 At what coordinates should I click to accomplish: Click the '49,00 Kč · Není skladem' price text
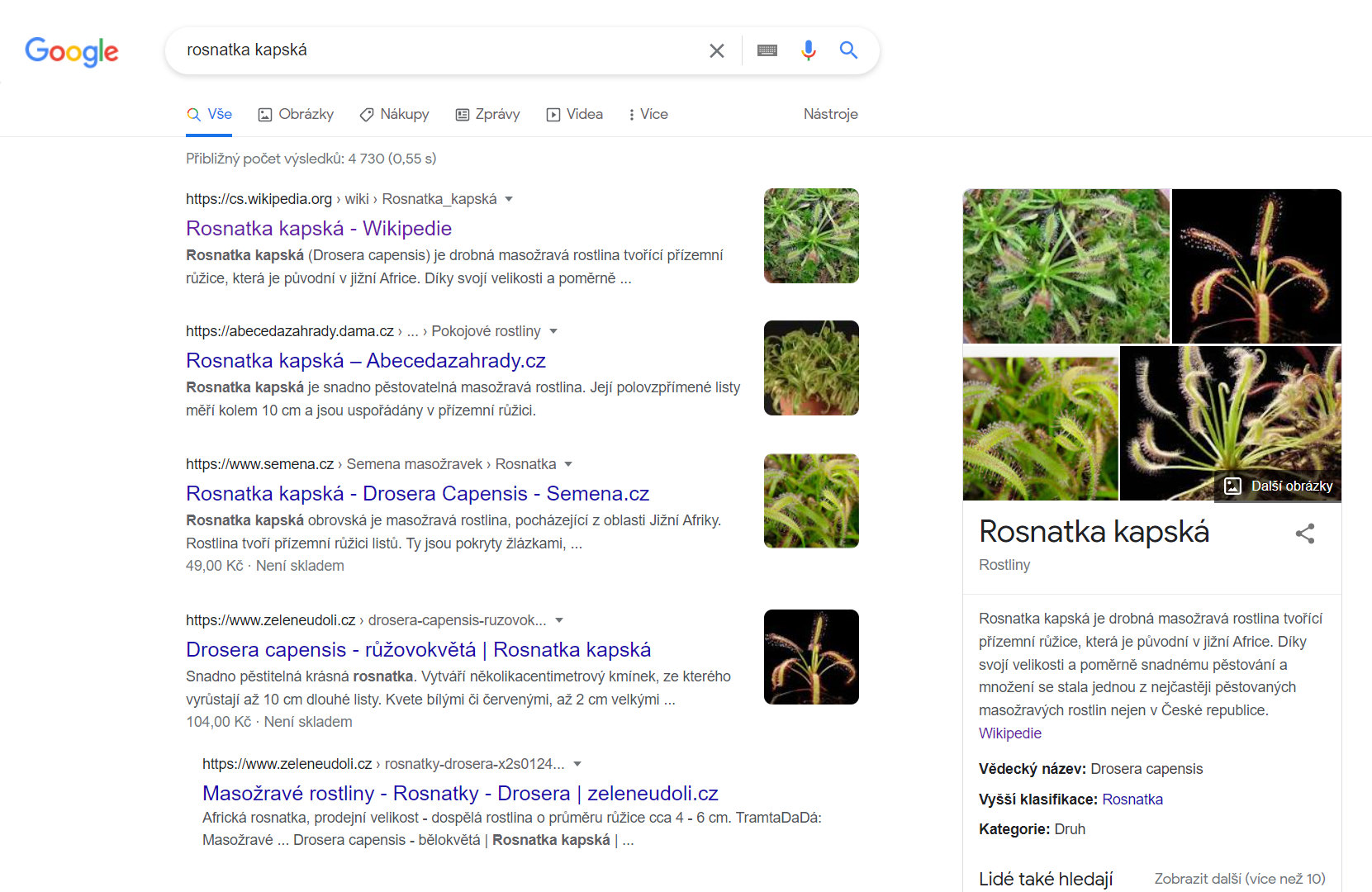coord(265,566)
